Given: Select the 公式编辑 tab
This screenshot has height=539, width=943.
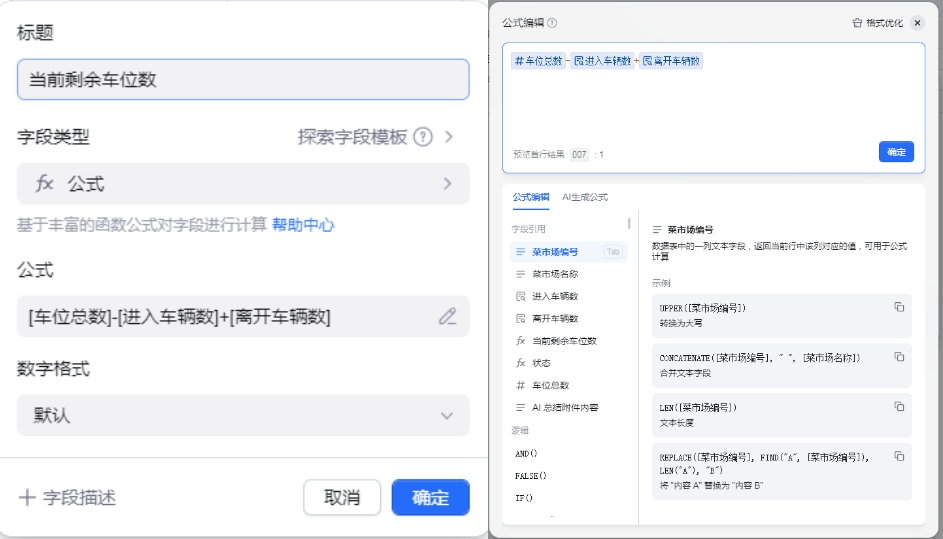Looking at the screenshot, I should click(530, 197).
